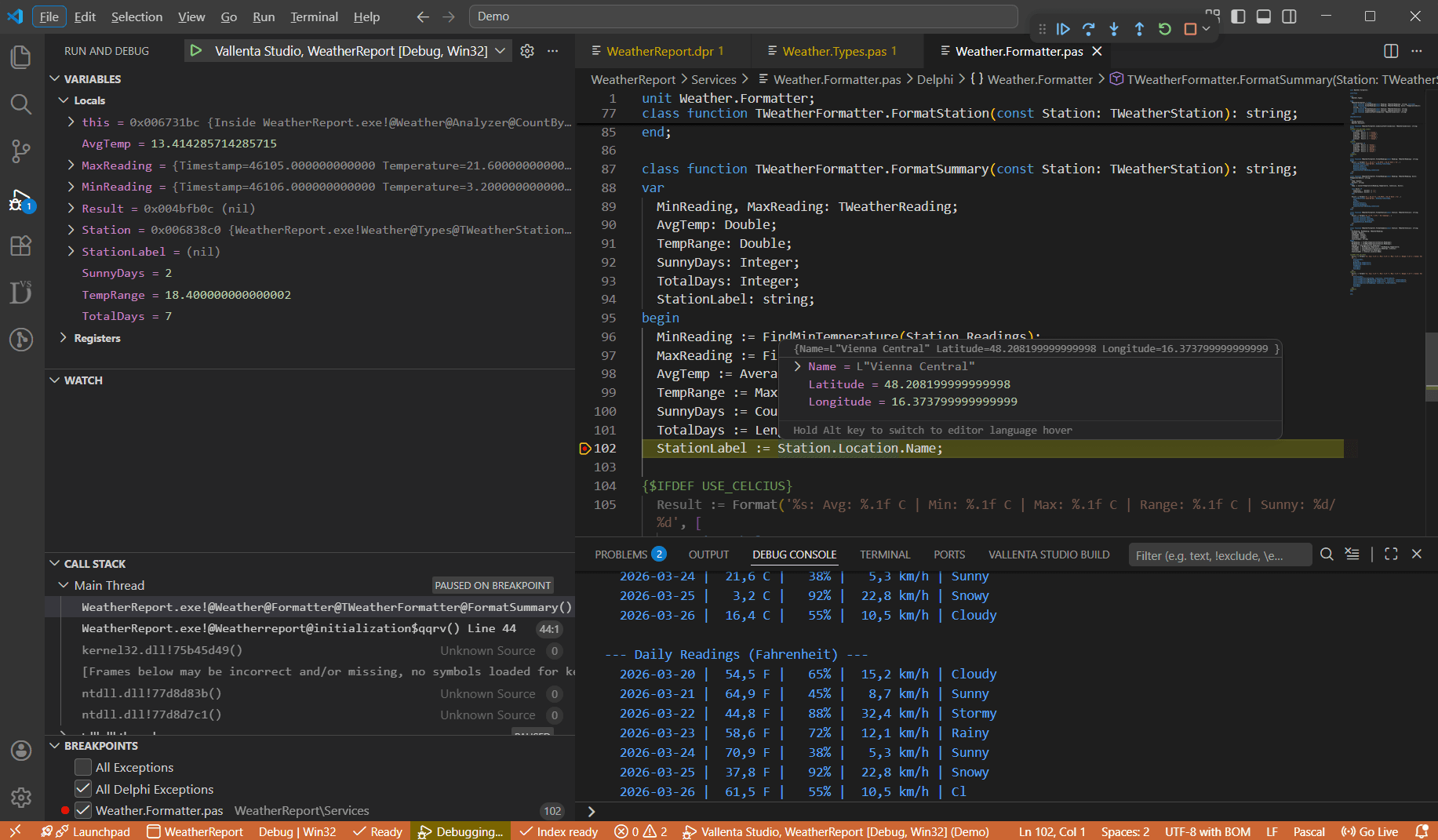Open the launch configuration dropdown
The width and height of the screenshot is (1438, 840).
500,51
